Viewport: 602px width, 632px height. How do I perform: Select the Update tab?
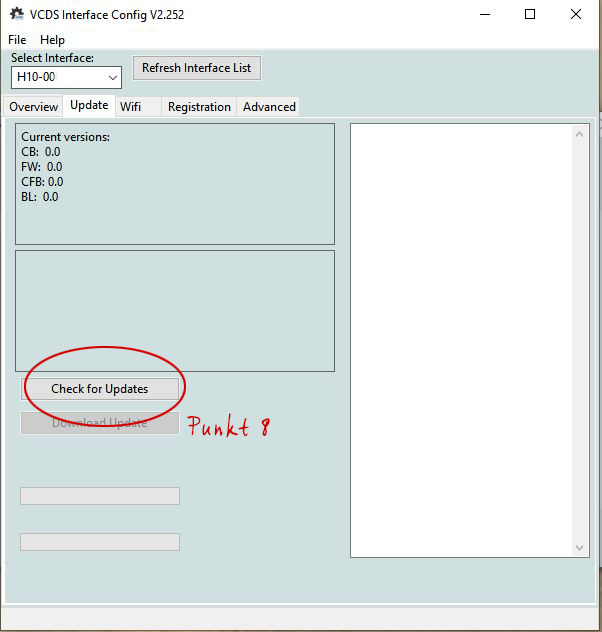89,105
